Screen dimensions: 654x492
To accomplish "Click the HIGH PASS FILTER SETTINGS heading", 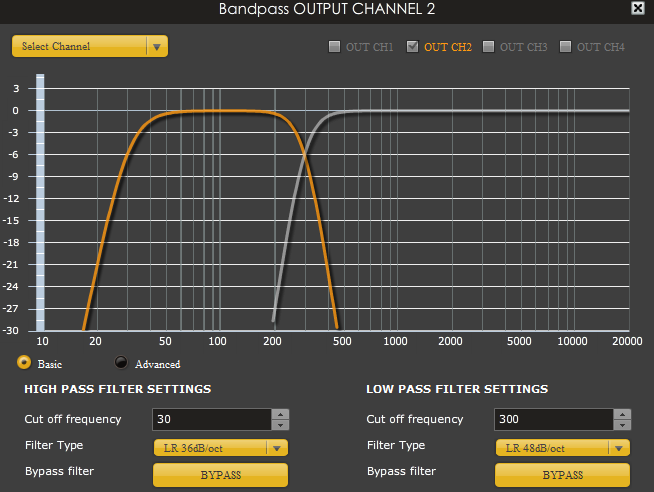I will click(118, 389).
